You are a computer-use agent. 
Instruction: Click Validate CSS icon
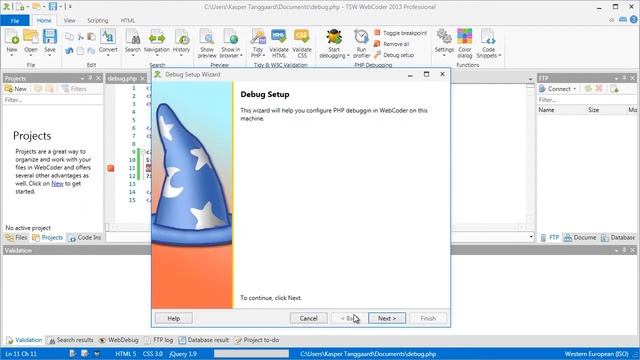(302, 43)
